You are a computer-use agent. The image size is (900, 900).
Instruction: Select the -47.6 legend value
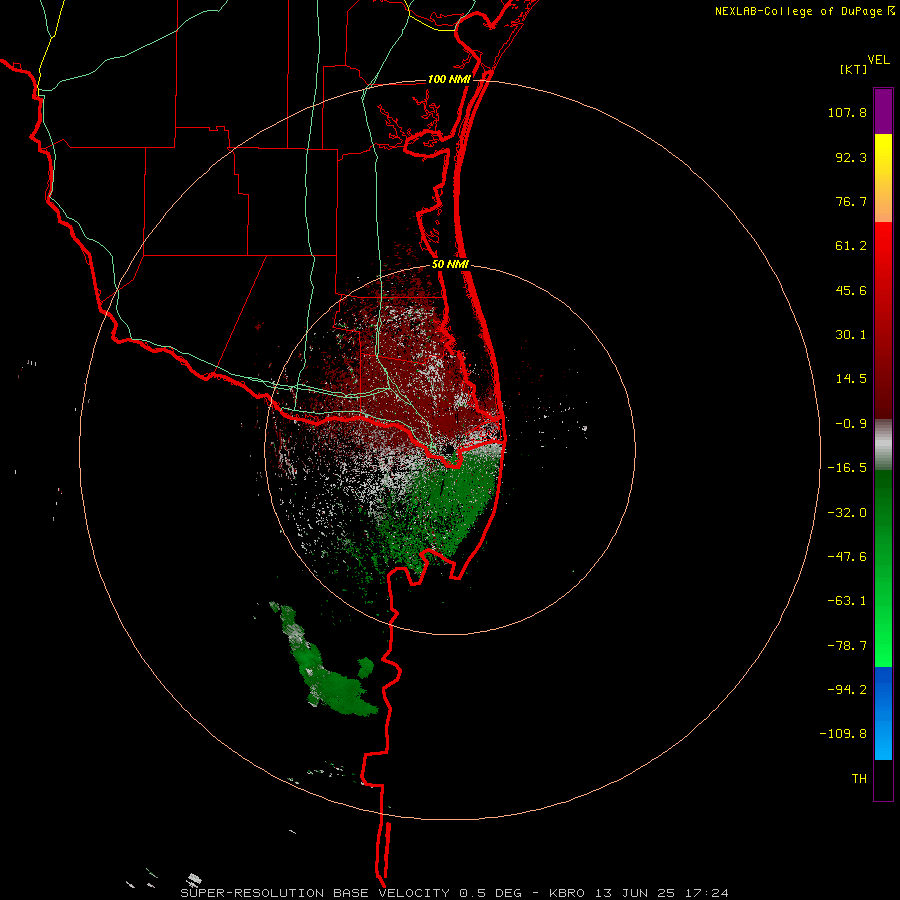tap(847, 557)
